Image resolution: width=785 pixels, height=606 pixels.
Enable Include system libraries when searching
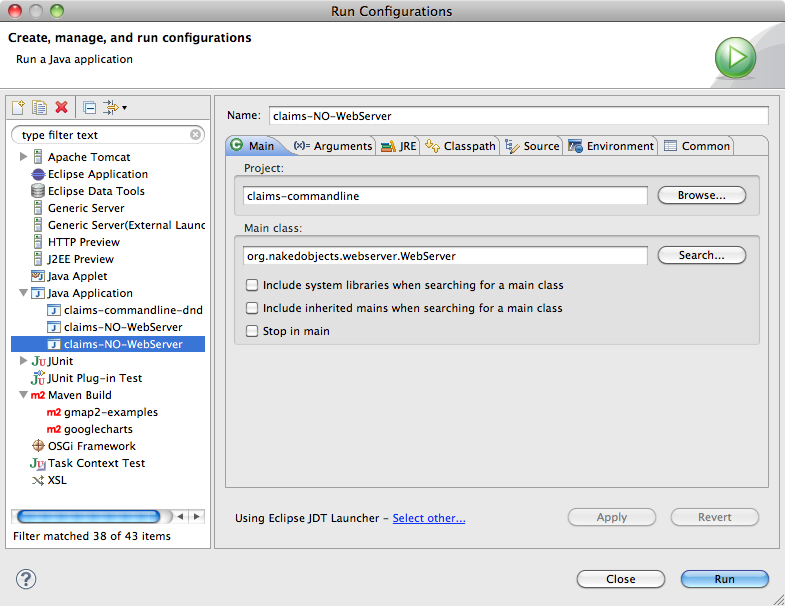(x=253, y=285)
